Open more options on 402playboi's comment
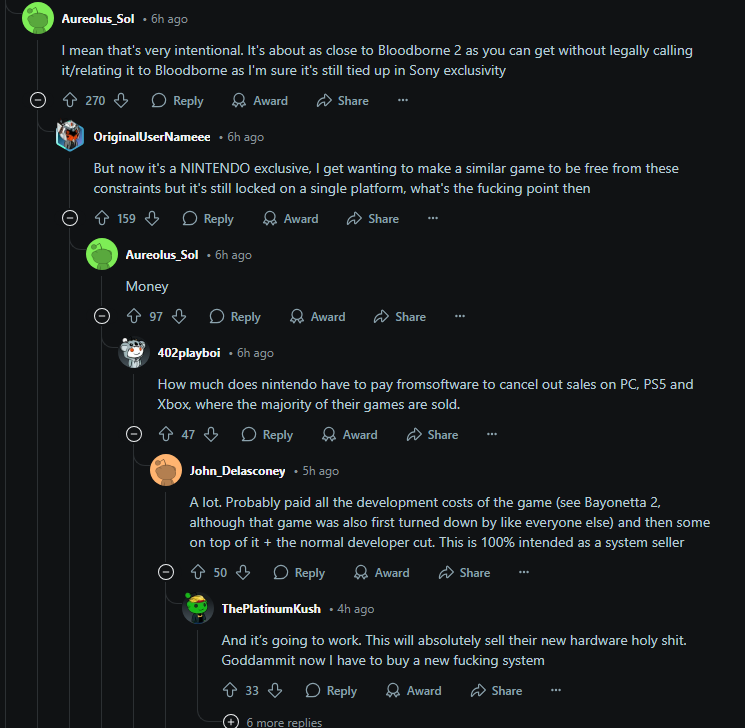The height and width of the screenshot is (728, 745). coord(491,434)
